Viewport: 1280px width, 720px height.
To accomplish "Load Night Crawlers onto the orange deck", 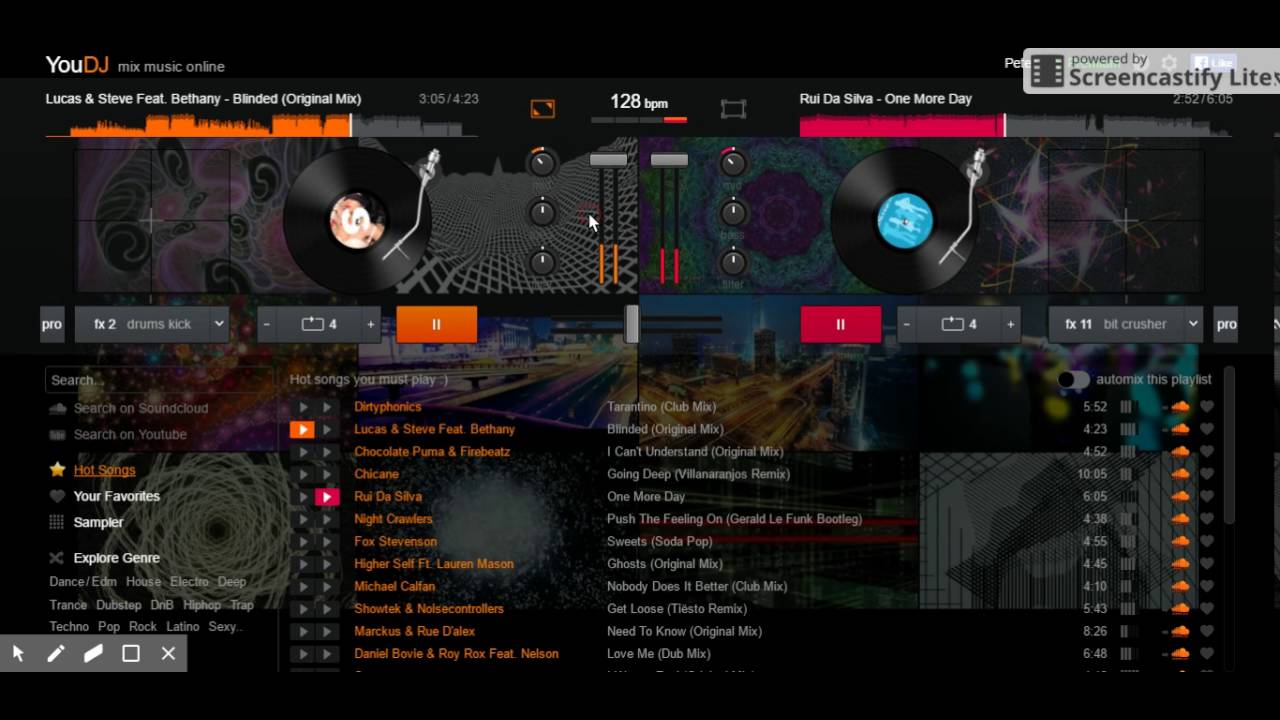I will click(302, 519).
